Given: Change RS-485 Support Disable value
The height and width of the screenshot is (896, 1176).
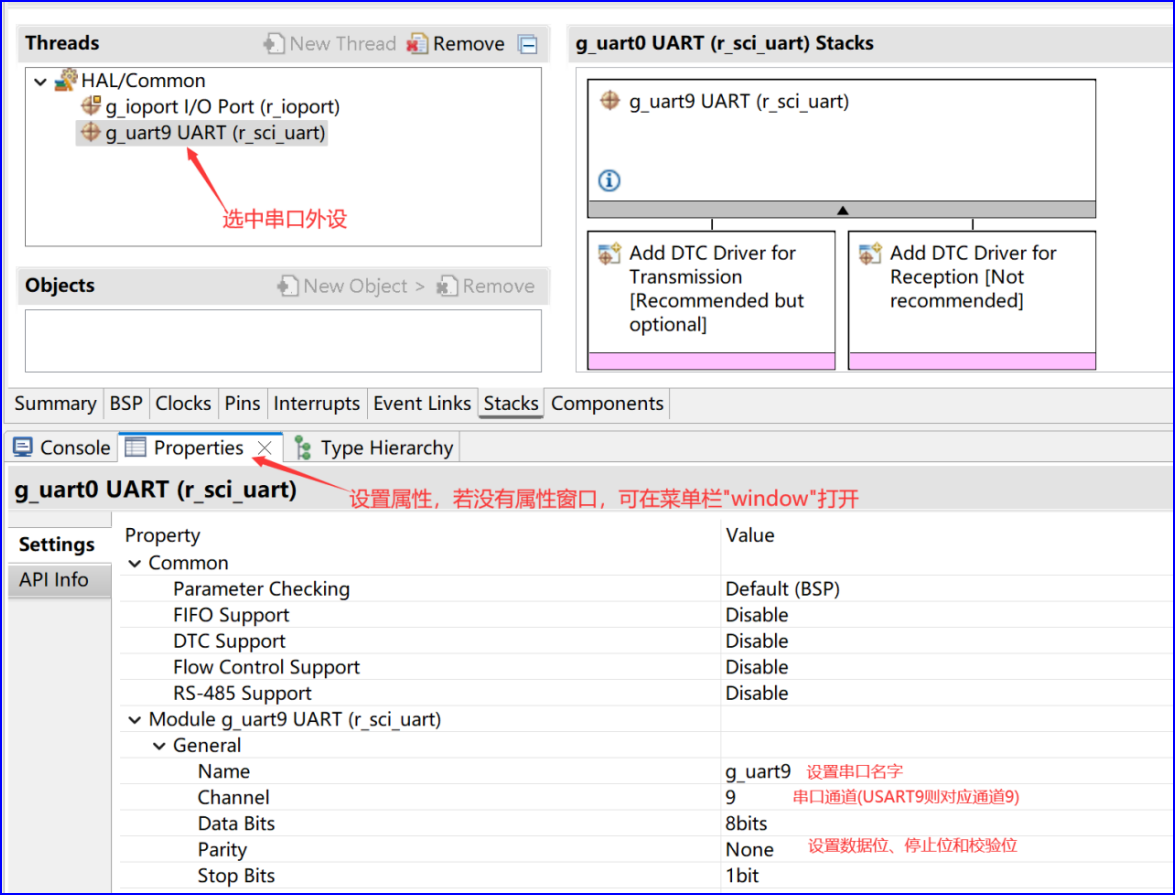Looking at the screenshot, I should pyautogui.click(x=946, y=694).
